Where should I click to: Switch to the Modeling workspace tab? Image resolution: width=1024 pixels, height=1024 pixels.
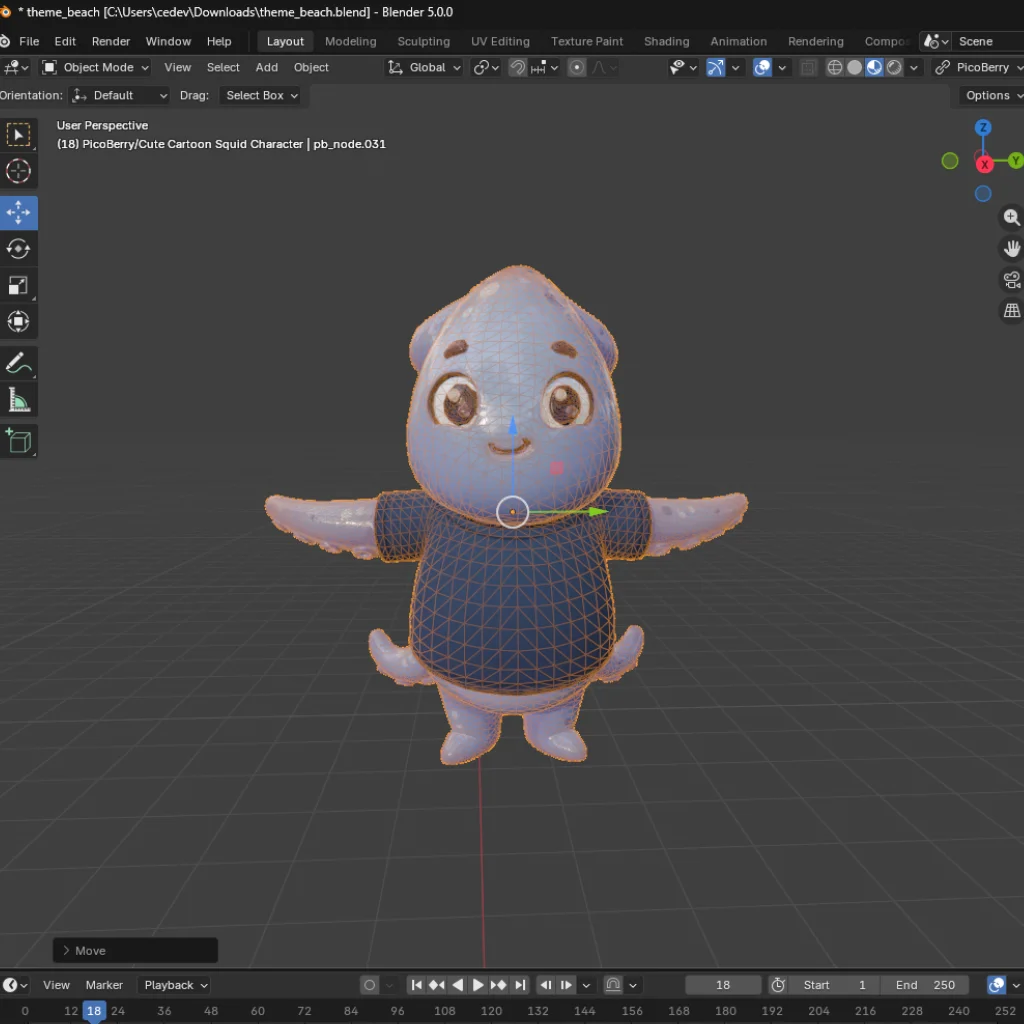(x=350, y=41)
